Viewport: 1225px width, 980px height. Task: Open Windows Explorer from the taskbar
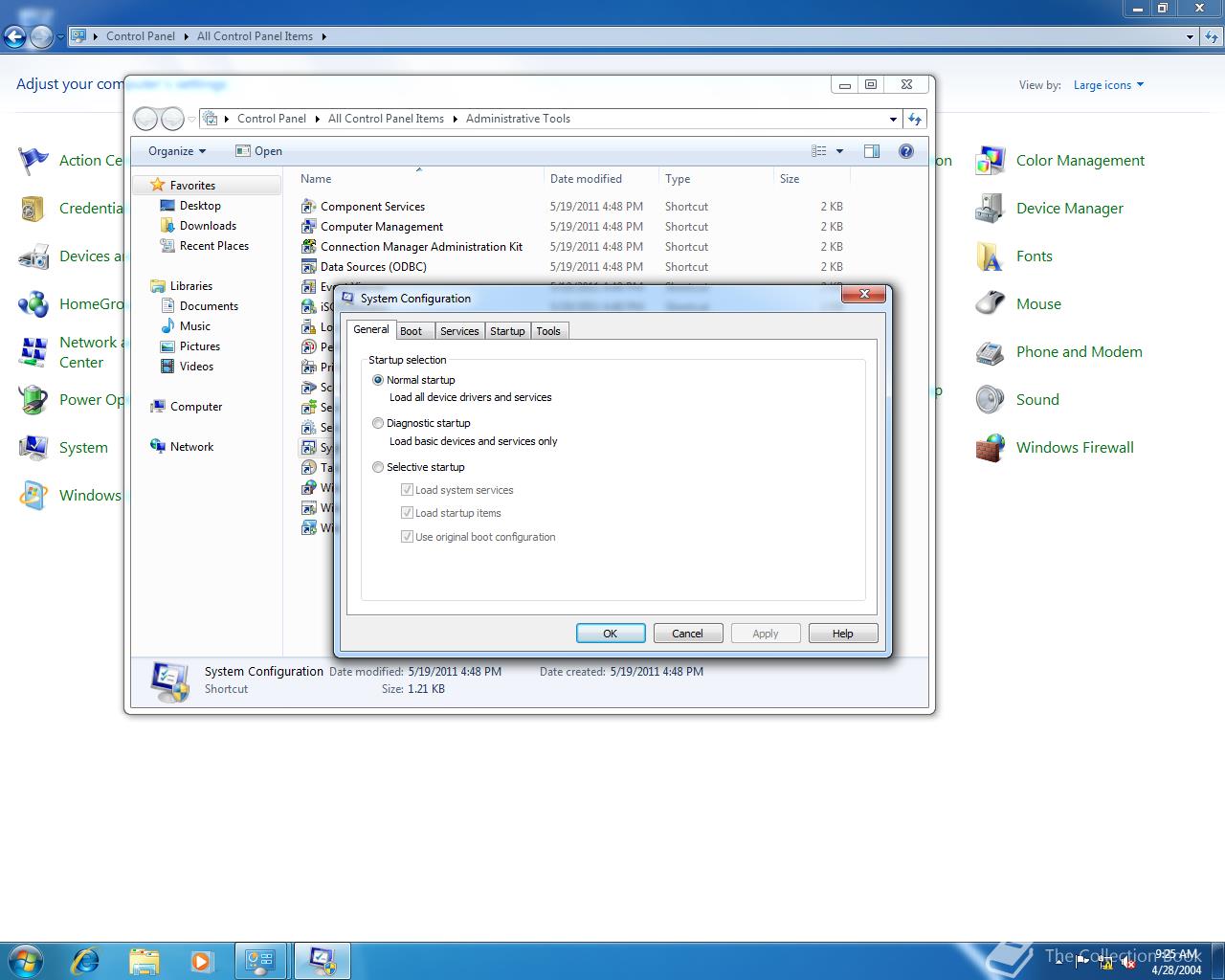tap(144, 961)
